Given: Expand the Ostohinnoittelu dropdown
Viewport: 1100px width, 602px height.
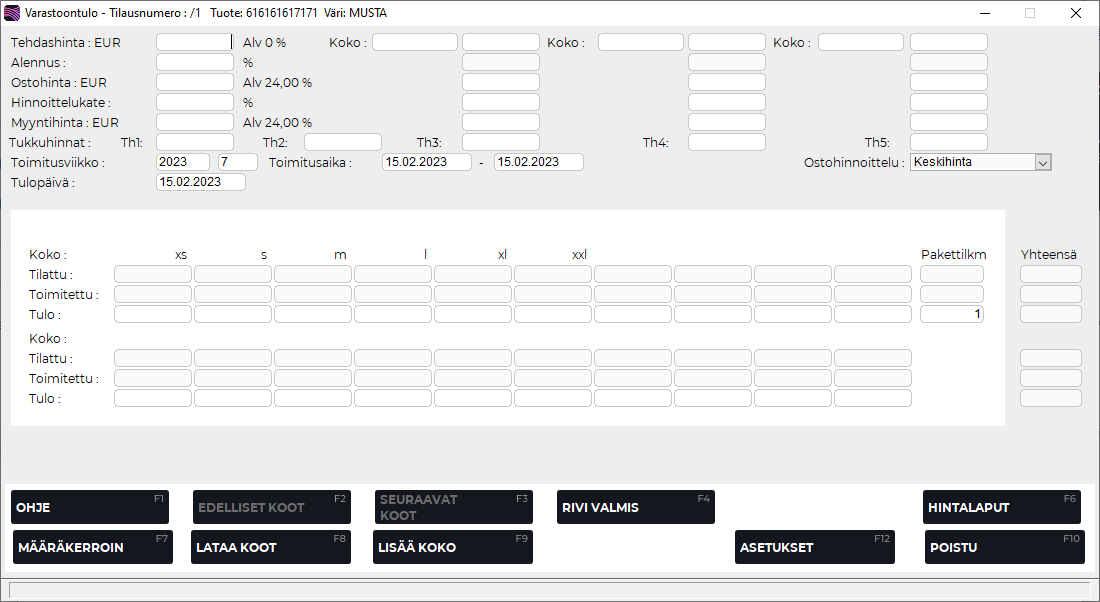Looking at the screenshot, I should click(x=1043, y=162).
